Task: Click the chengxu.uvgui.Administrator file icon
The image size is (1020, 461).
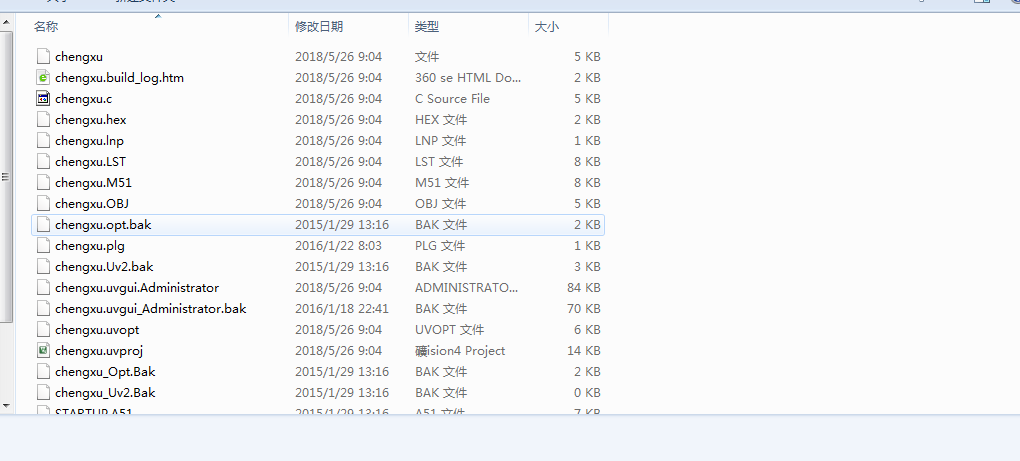Action: click(43, 287)
